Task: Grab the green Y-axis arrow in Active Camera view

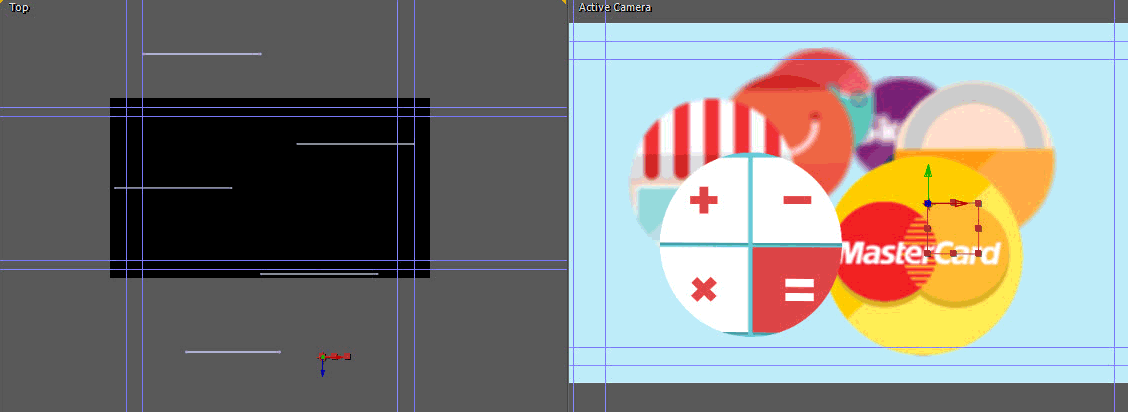Action: click(x=928, y=171)
